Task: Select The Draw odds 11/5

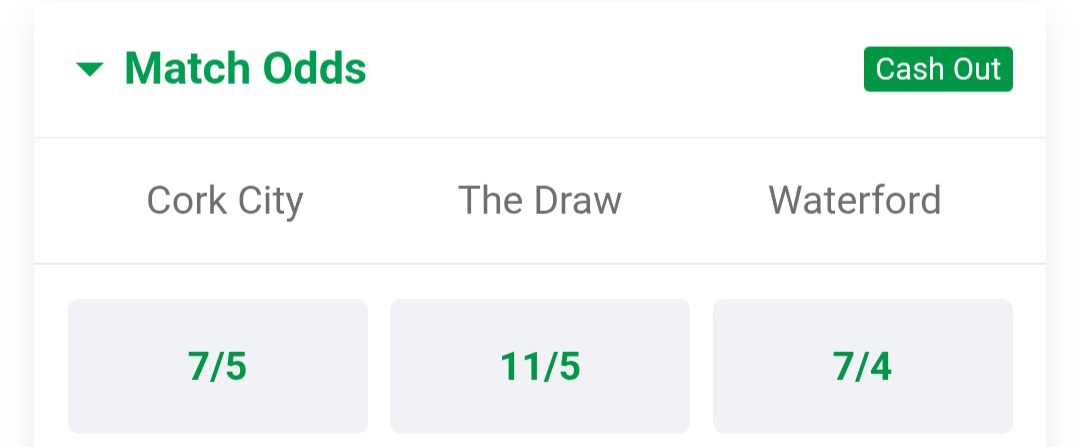Action: point(540,366)
